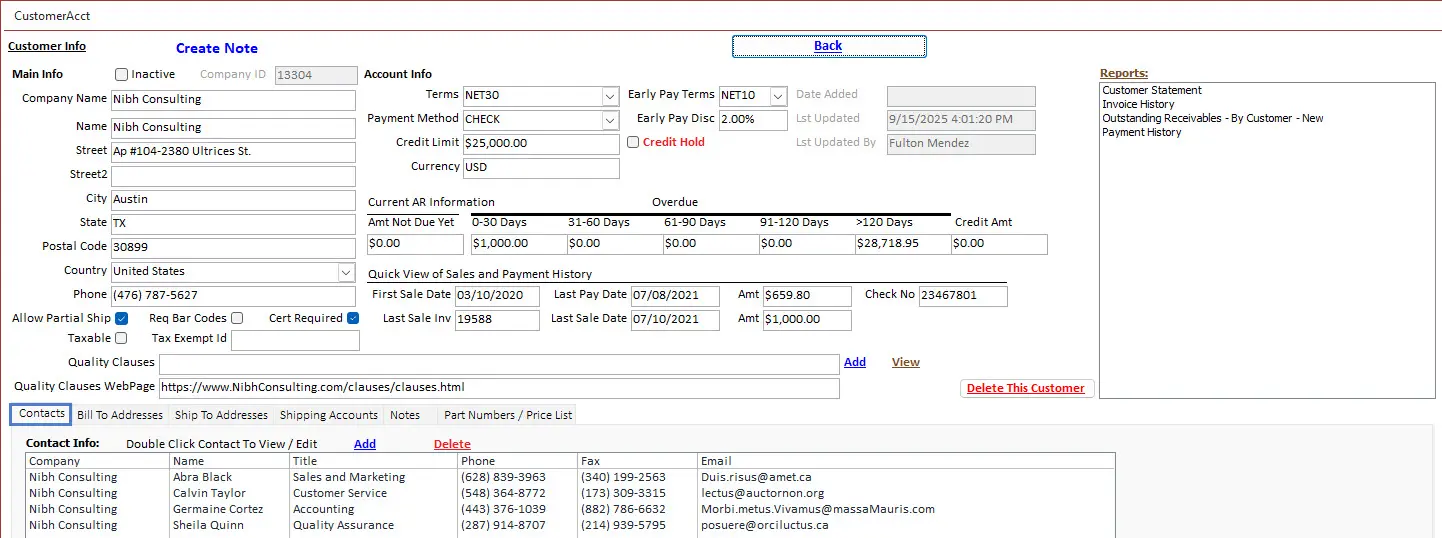Click the Tax Exempt Id field
The height and width of the screenshot is (538, 1442).
295,341
